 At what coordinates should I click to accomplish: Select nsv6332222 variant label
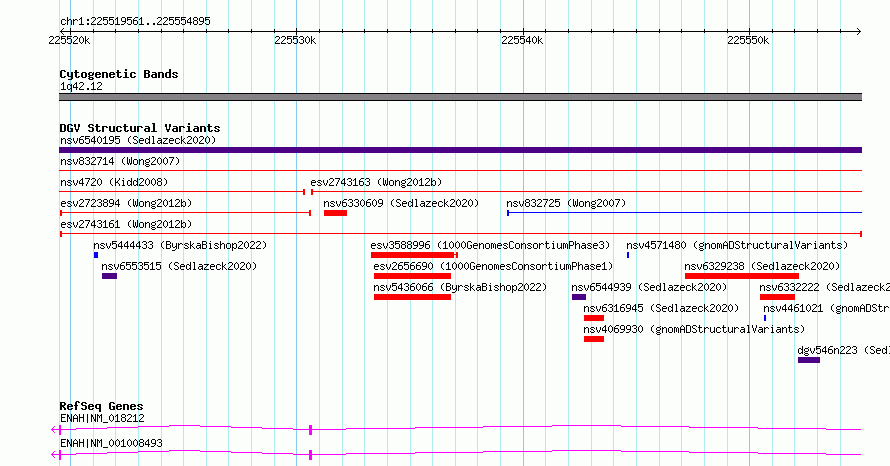pos(825,287)
